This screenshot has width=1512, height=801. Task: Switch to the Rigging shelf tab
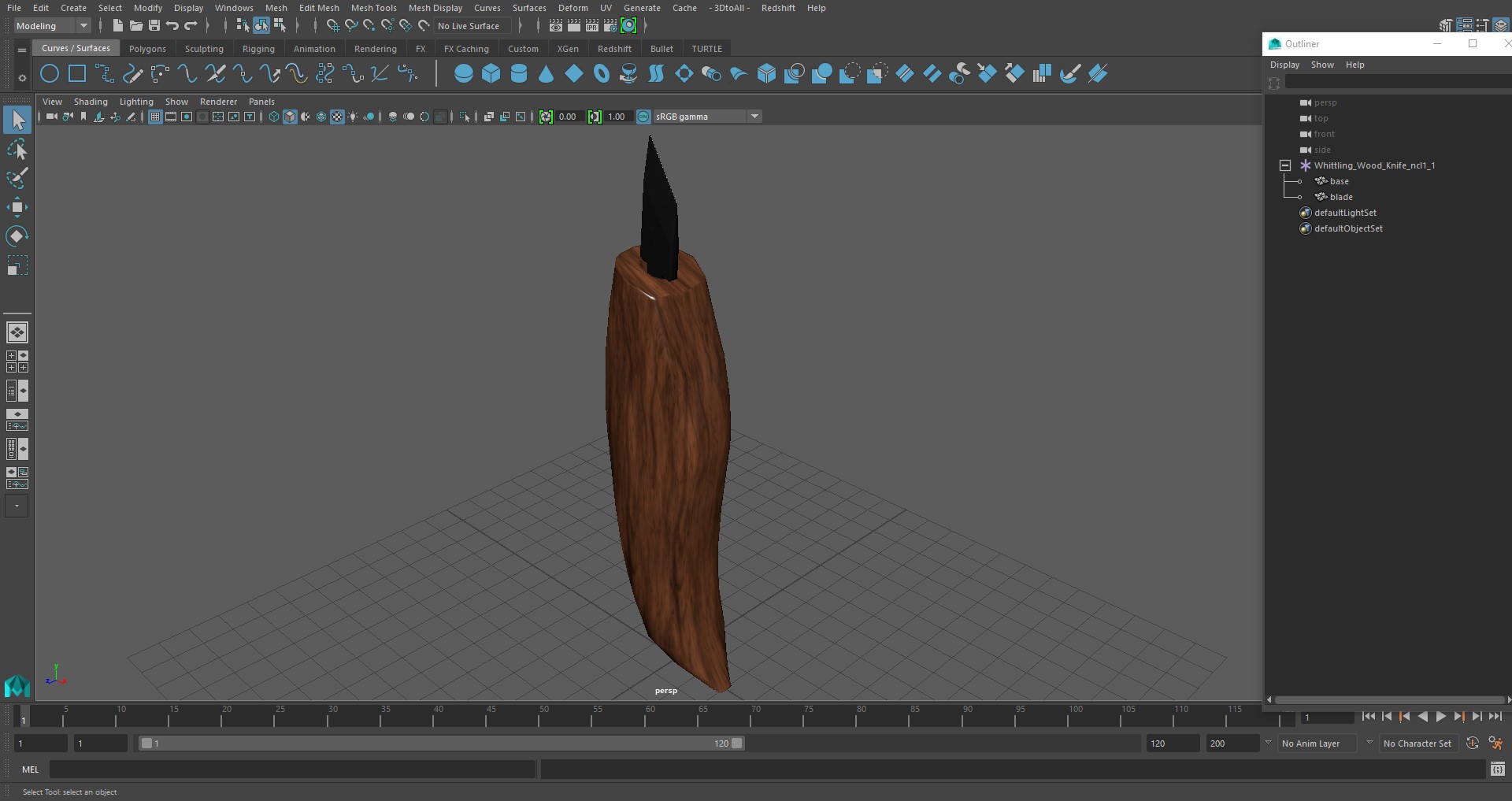pyautogui.click(x=258, y=49)
